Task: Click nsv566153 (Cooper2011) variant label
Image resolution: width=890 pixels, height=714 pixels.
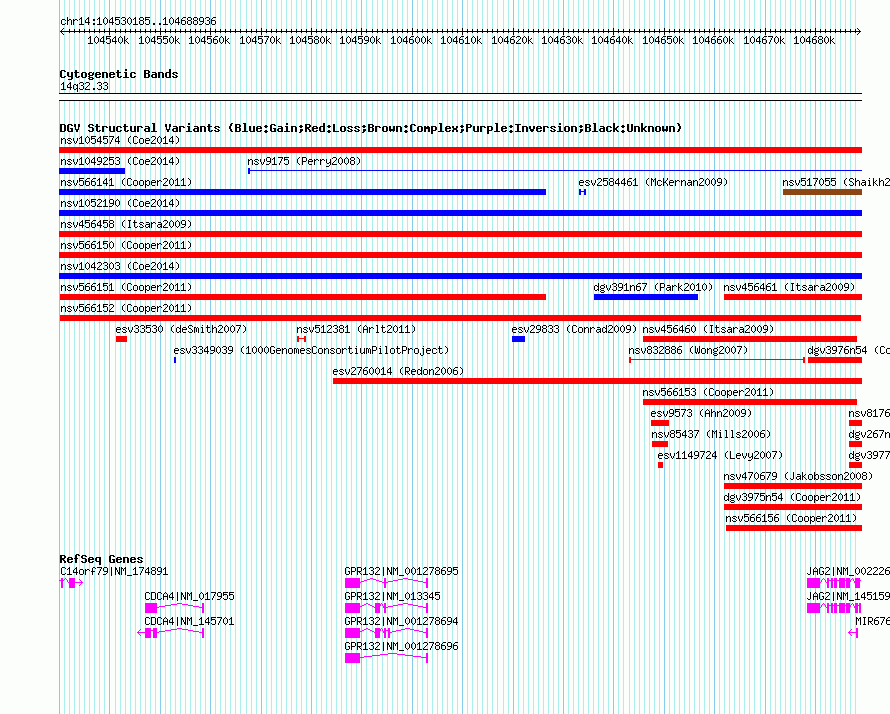Action: pos(708,392)
